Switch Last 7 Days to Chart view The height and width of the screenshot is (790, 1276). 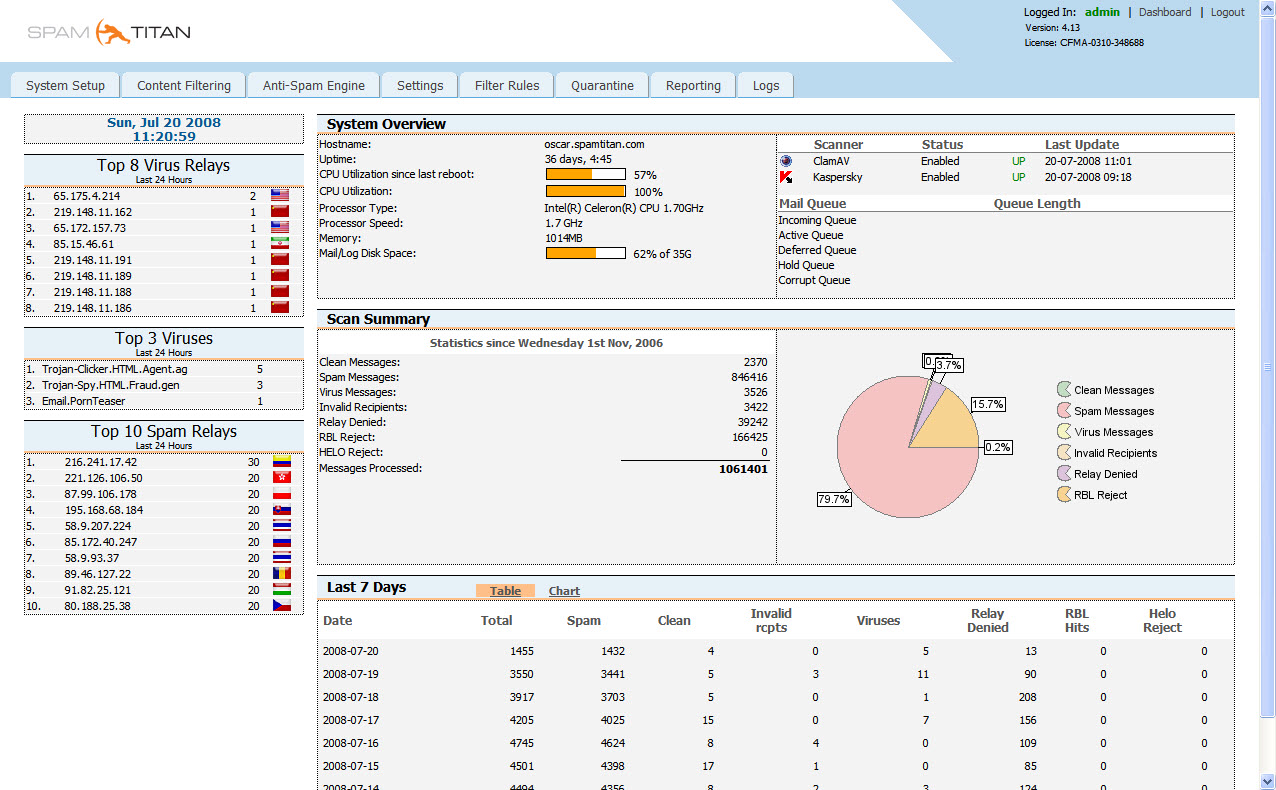564,591
